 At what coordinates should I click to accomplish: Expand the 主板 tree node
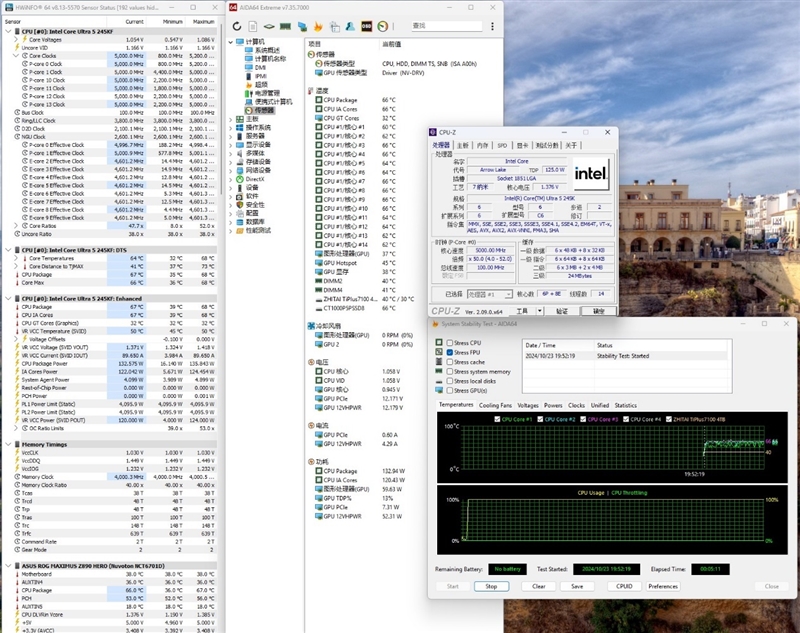(231, 119)
